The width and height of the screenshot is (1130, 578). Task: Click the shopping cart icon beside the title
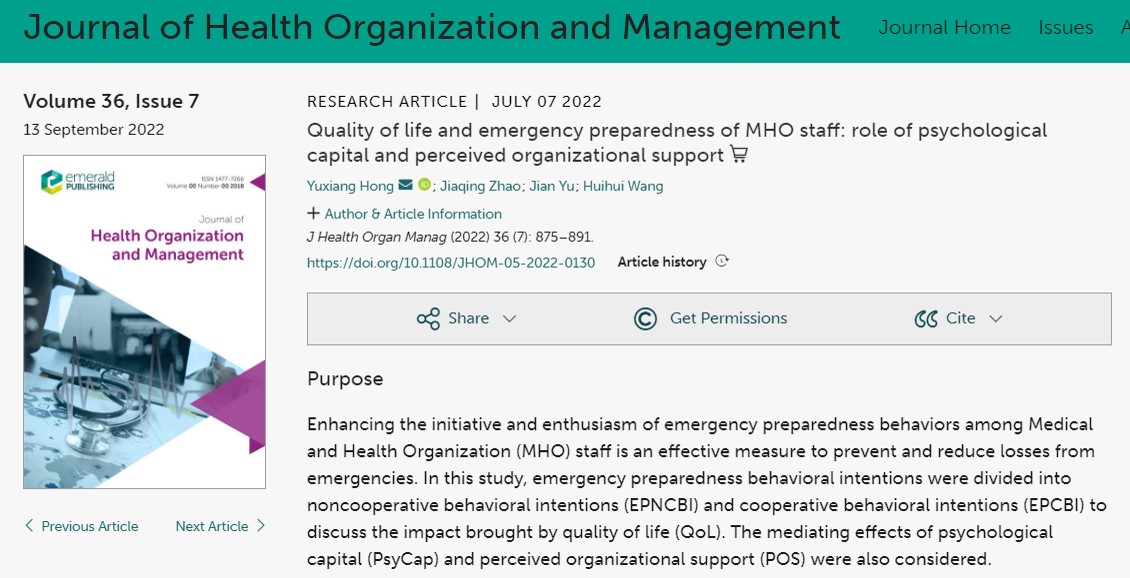(739, 155)
